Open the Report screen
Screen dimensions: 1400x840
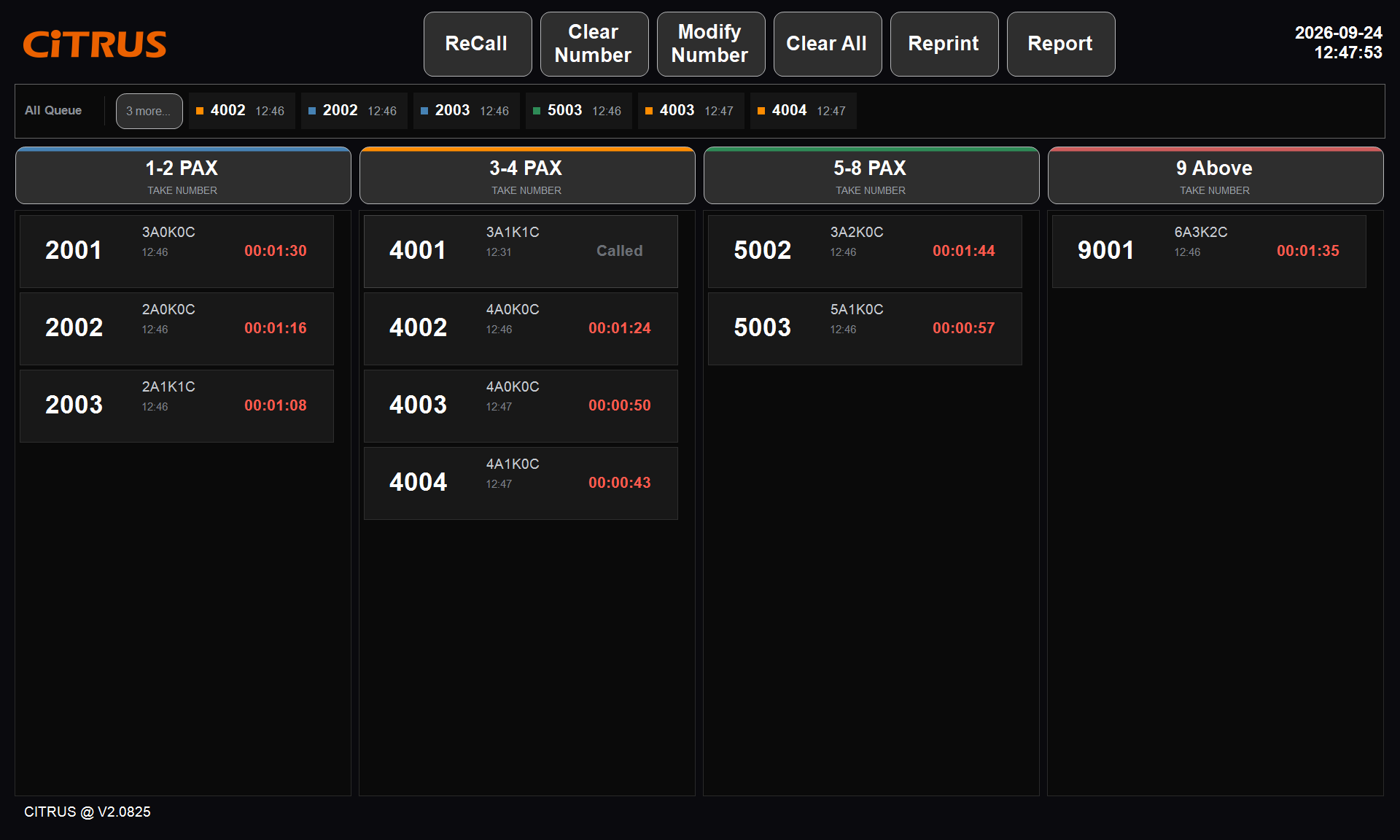[1061, 44]
